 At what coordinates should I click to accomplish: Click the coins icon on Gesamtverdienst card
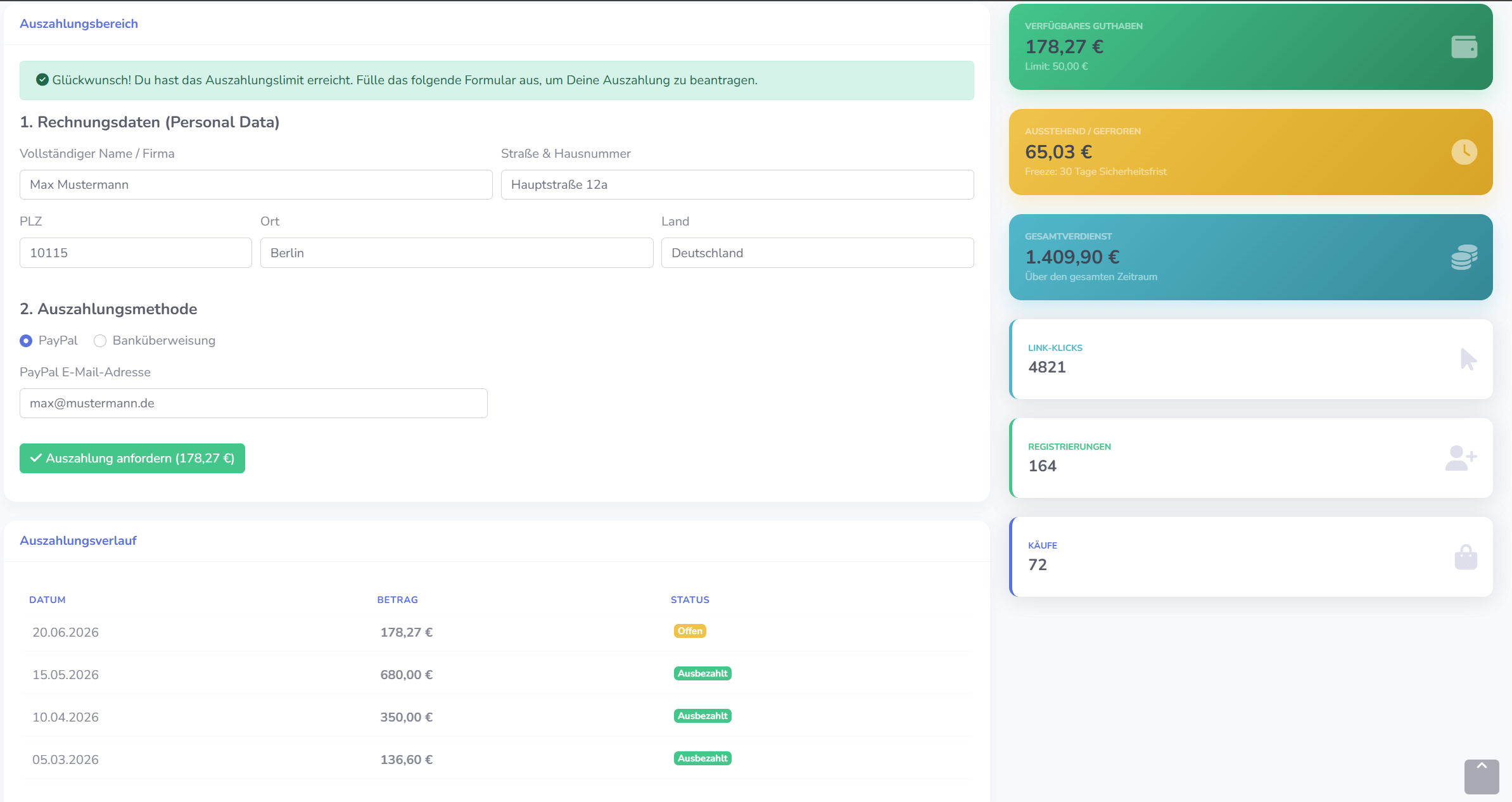(1464, 257)
